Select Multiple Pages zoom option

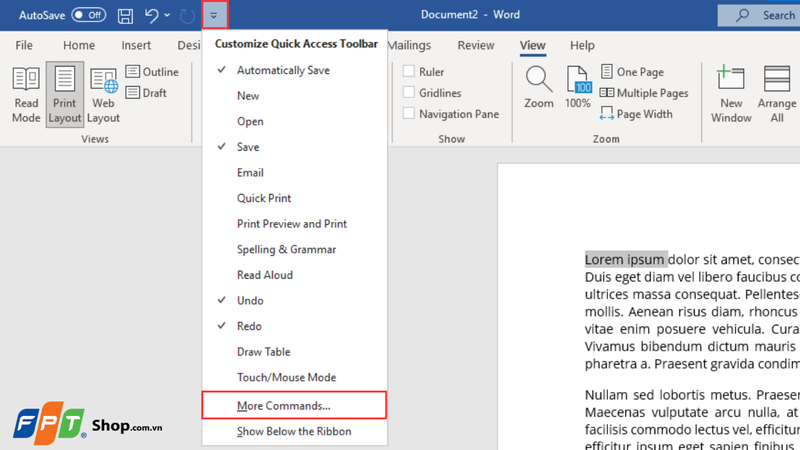pos(644,93)
